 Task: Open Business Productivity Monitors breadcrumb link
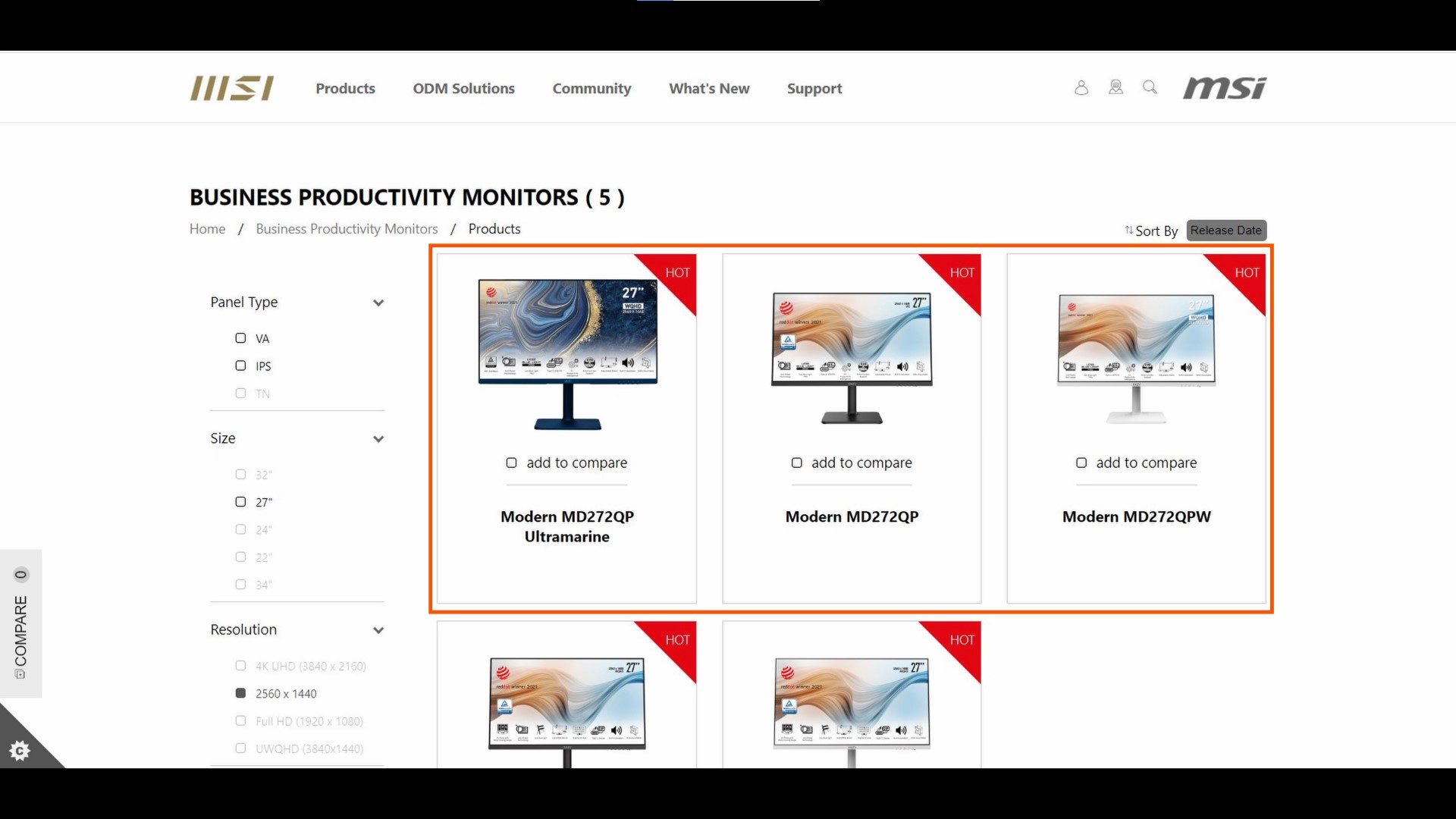347,229
